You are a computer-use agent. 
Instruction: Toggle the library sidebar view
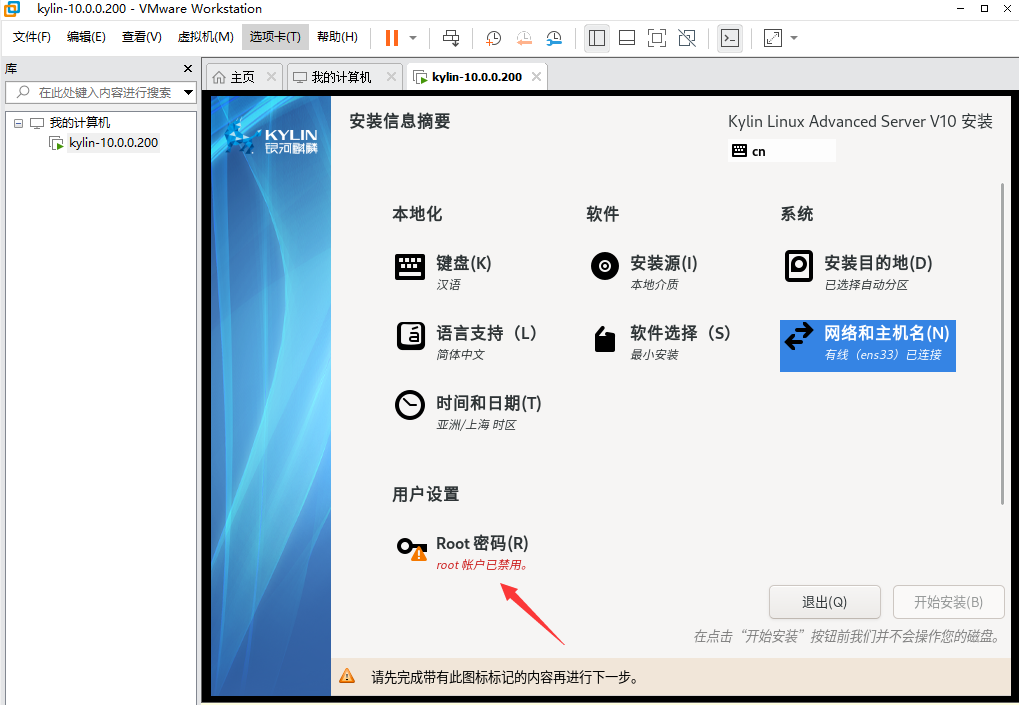pos(597,38)
